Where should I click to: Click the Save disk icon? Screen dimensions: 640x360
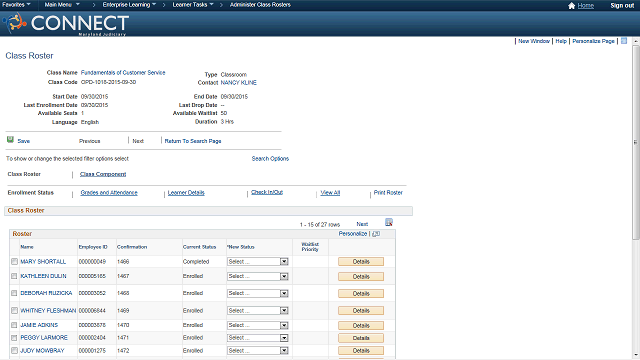[x=10, y=140]
